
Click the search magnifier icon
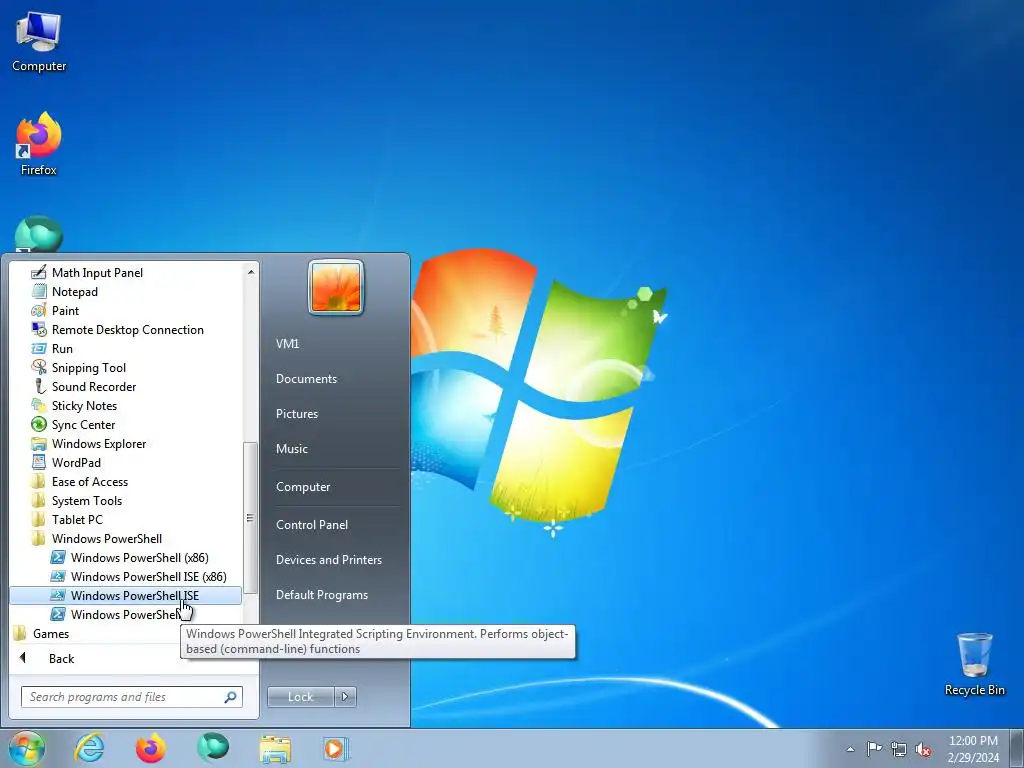point(231,697)
